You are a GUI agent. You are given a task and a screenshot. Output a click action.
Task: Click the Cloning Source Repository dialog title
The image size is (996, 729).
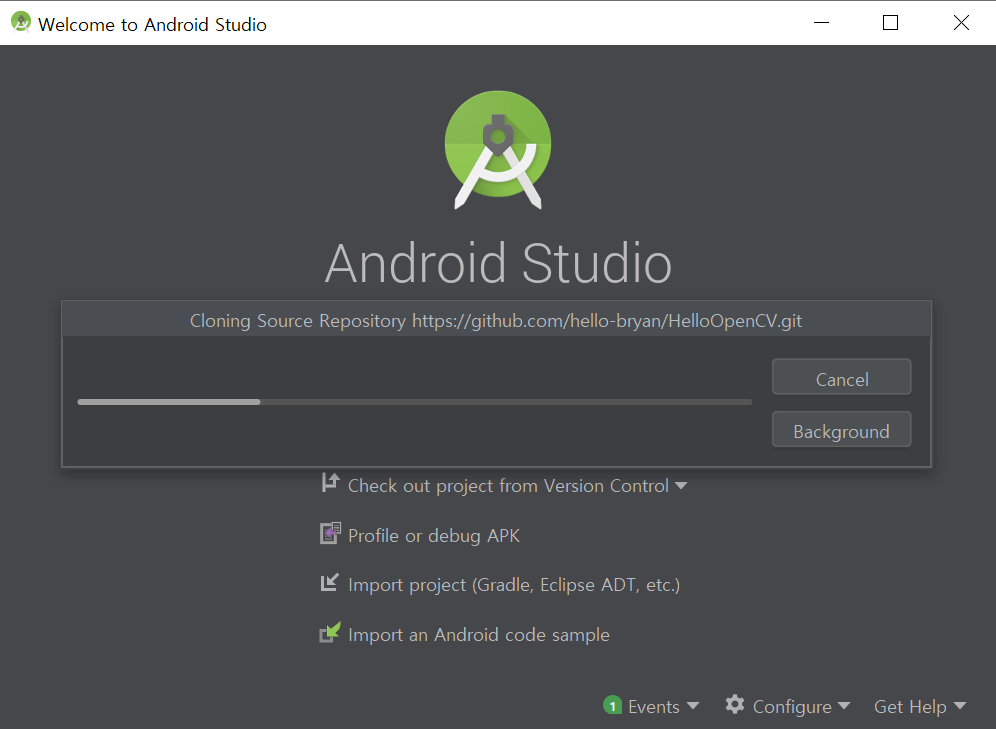(496, 321)
